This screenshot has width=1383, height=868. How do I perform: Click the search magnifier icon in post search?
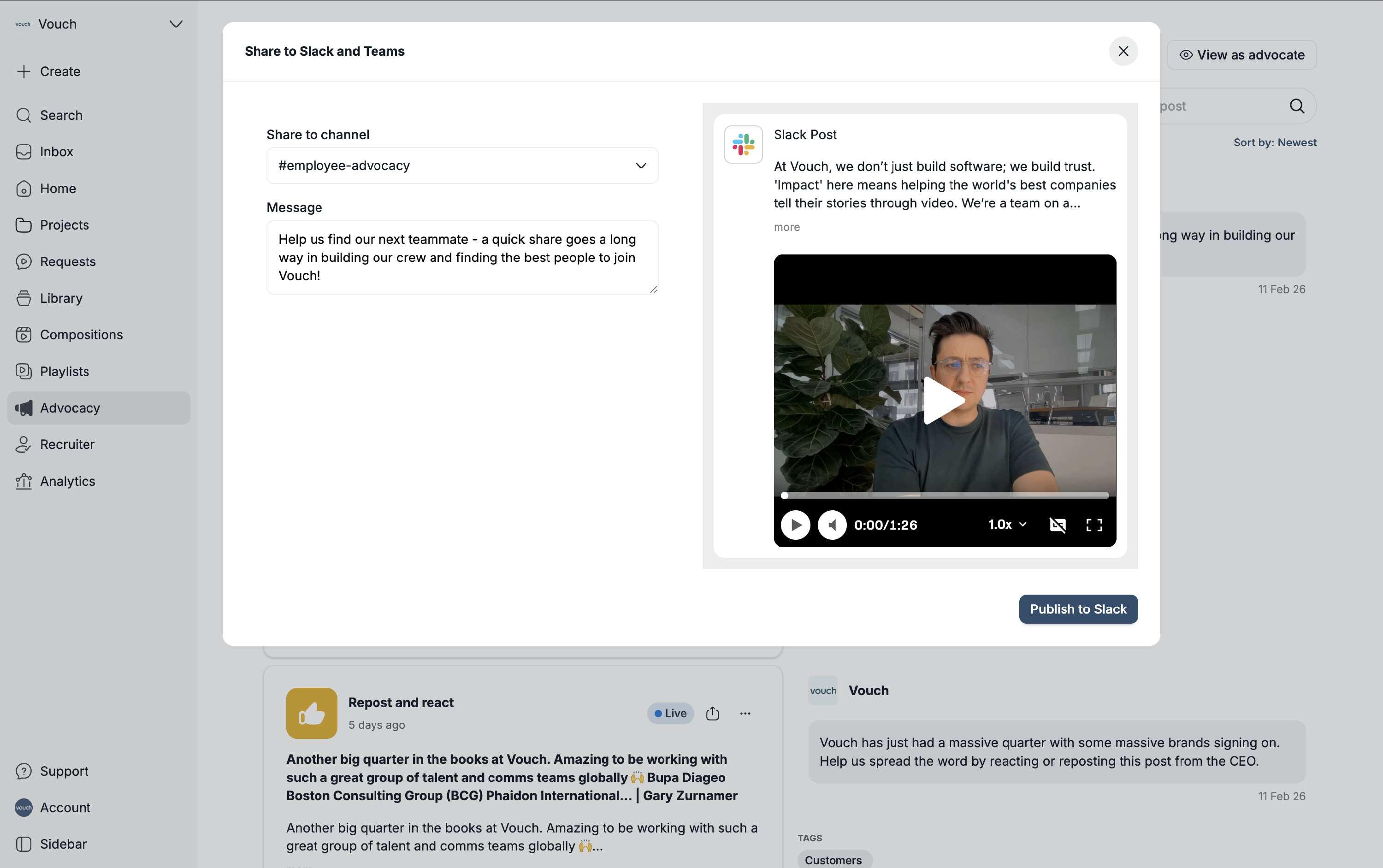[1297, 106]
